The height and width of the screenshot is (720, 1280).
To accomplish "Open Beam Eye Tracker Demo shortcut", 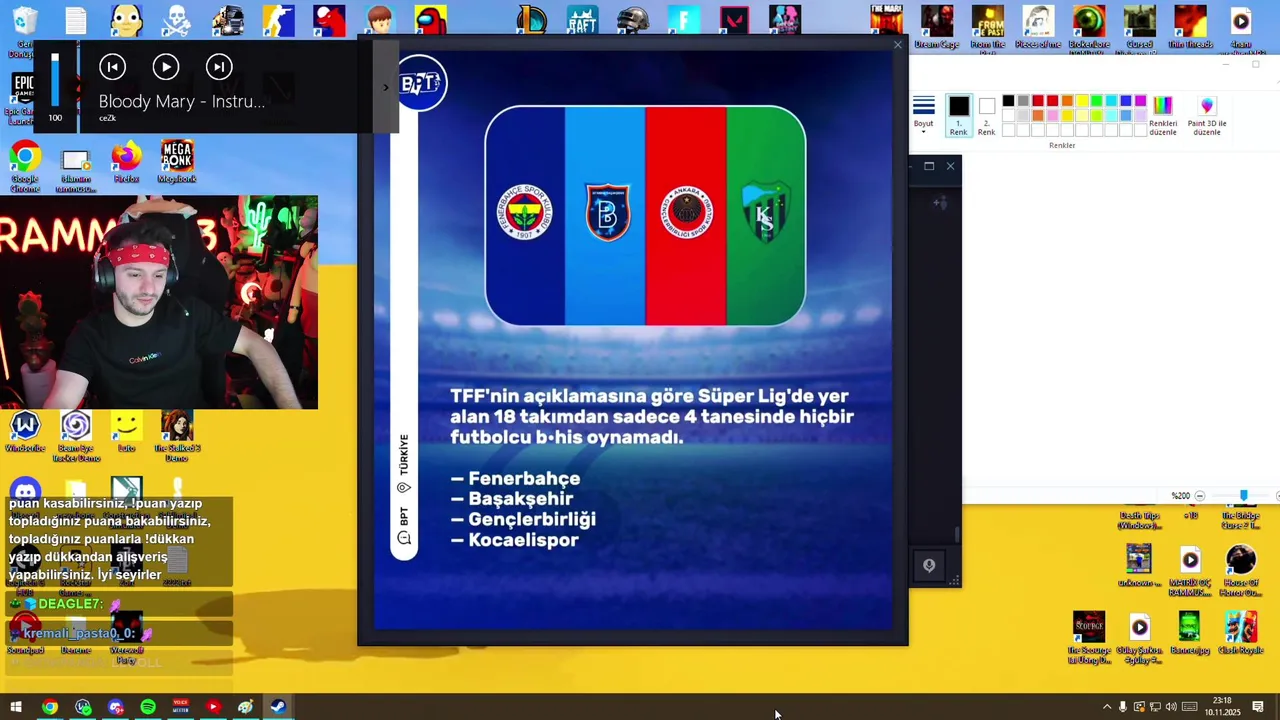I will (76, 437).
